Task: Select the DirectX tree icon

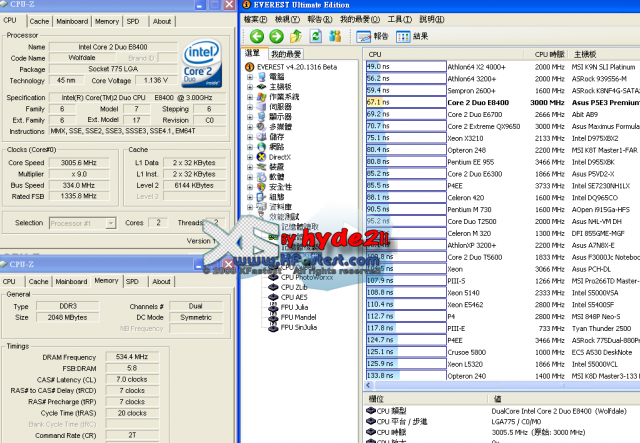Action: [x=262, y=157]
